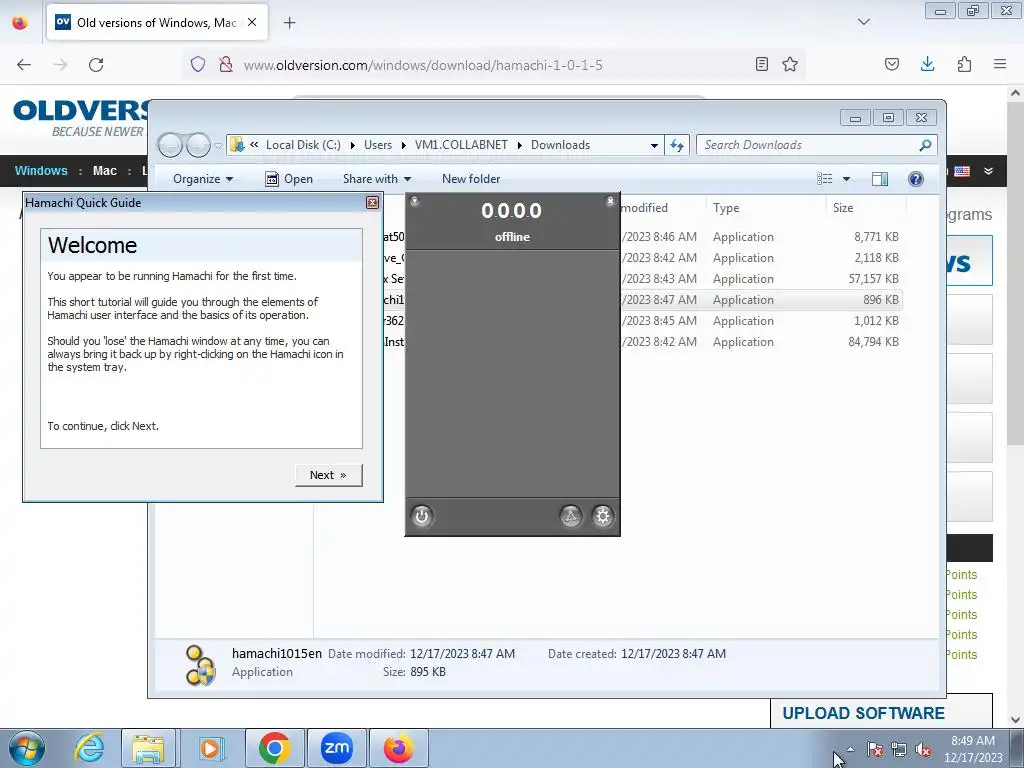This screenshot has width=1024, height=768.
Task: Click the Firefox reload button
Action: pyautogui.click(x=96, y=65)
